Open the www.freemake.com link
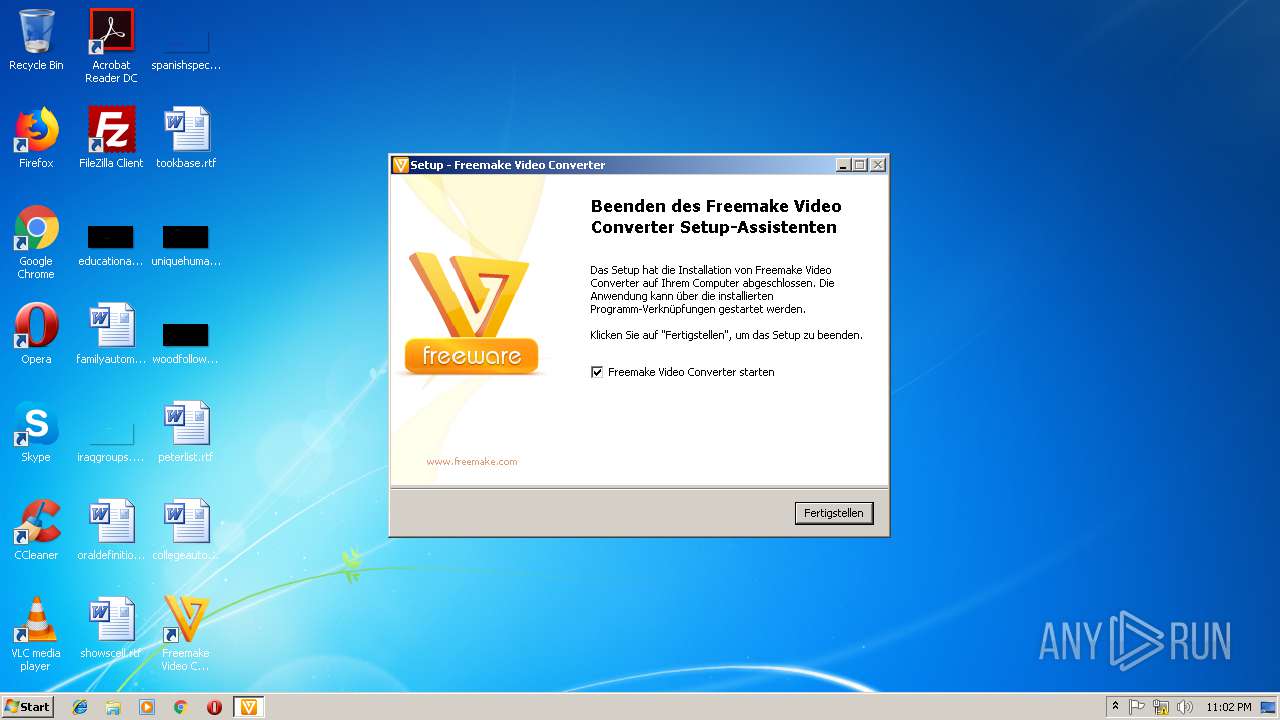The image size is (1280, 720). tap(472, 461)
